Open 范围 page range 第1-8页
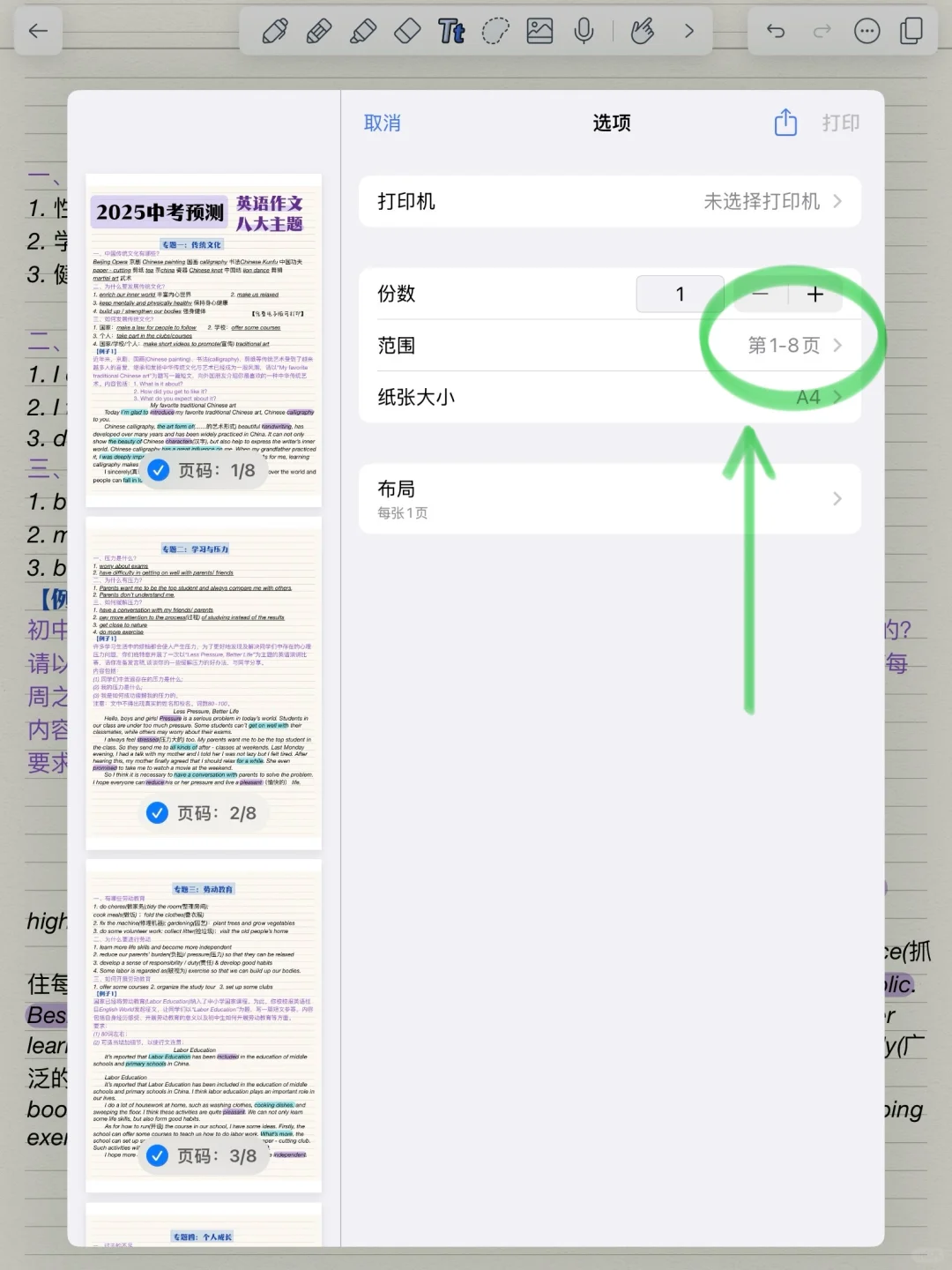Screen dimensions: 952x1270 tap(610, 346)
